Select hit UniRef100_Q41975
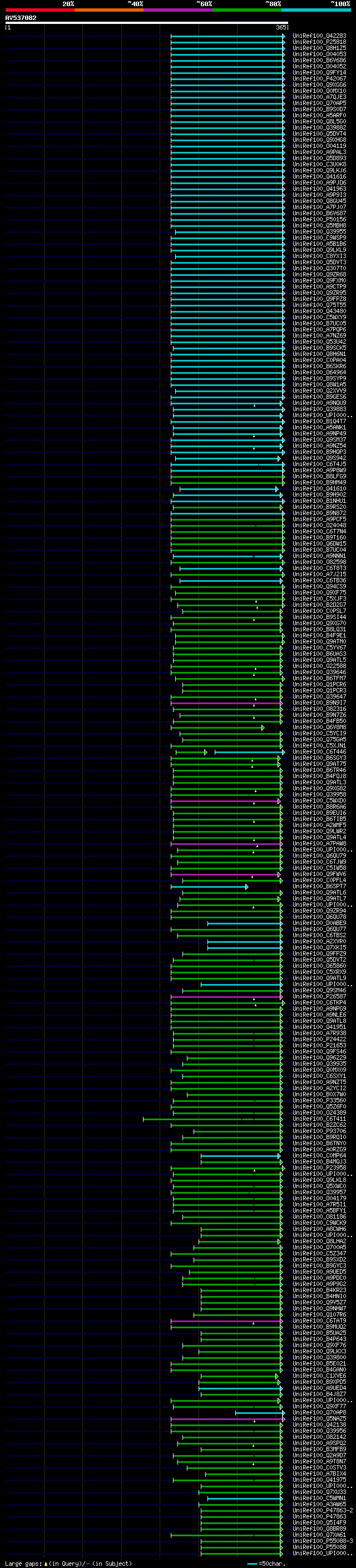The height and width of the screenshot is (1568, 356). pos(319,1480)
